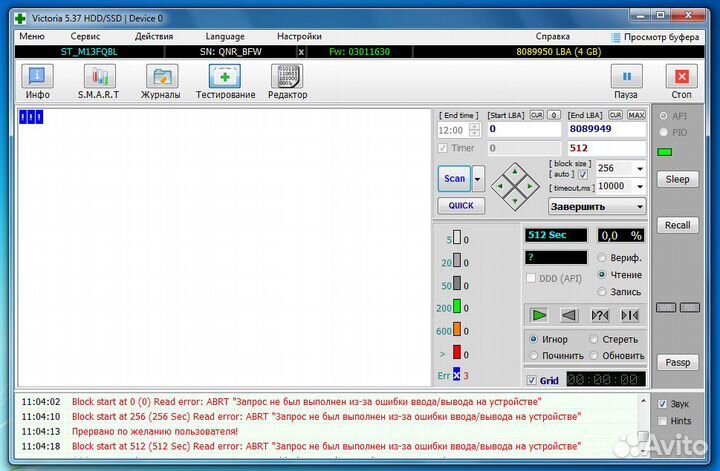Start the surface test with Scan
Screen dimensions: 720x471
click(x=454, y=179)
